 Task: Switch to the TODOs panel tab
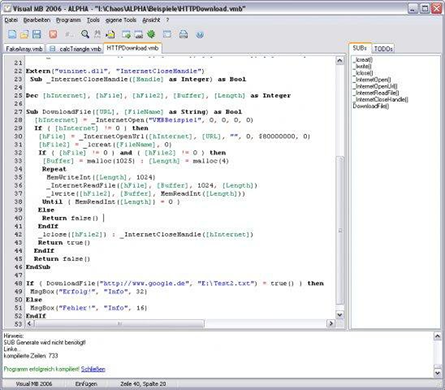pyautogui.click(x=383, y=49)
